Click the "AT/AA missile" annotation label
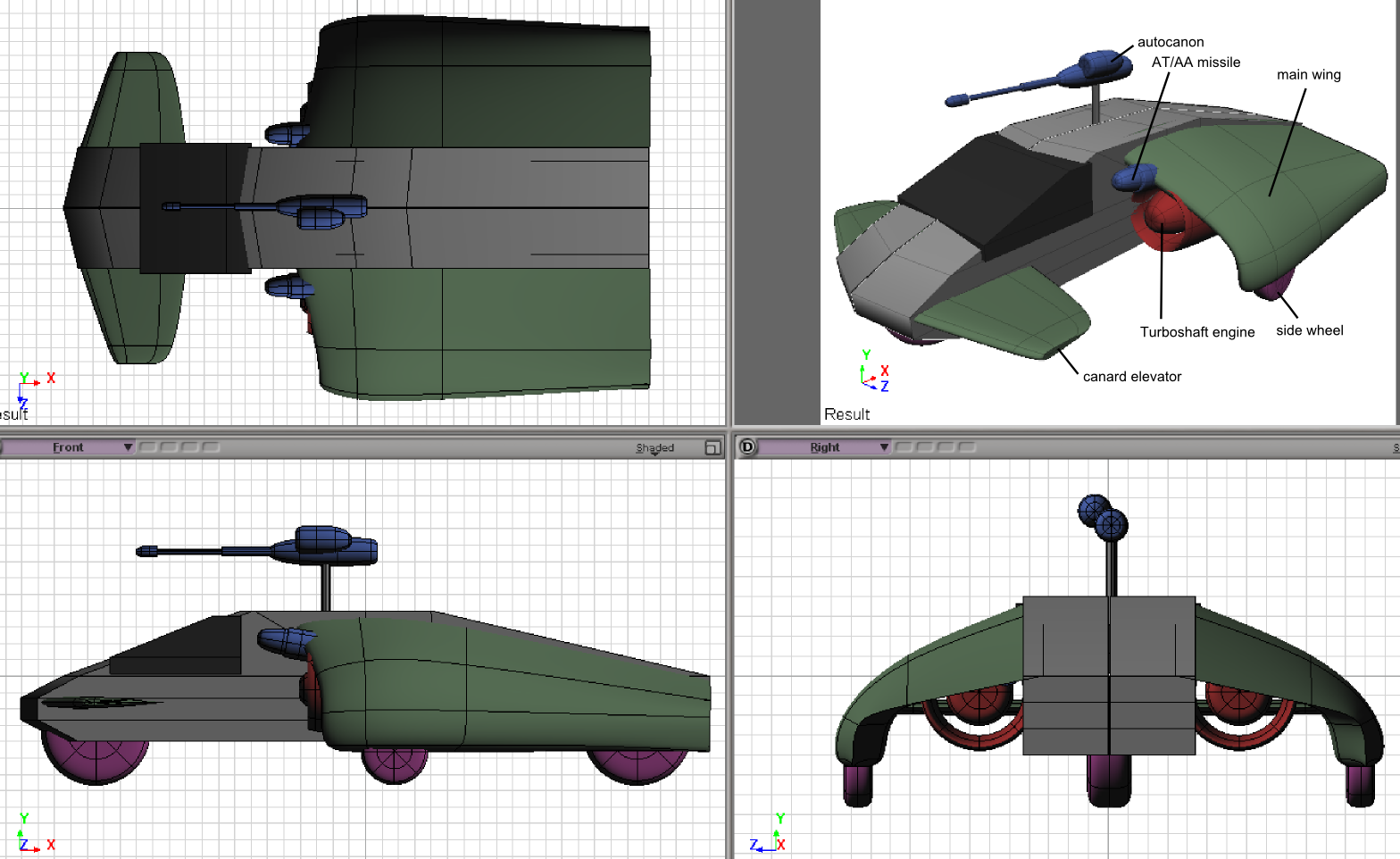 [1196, 63]
